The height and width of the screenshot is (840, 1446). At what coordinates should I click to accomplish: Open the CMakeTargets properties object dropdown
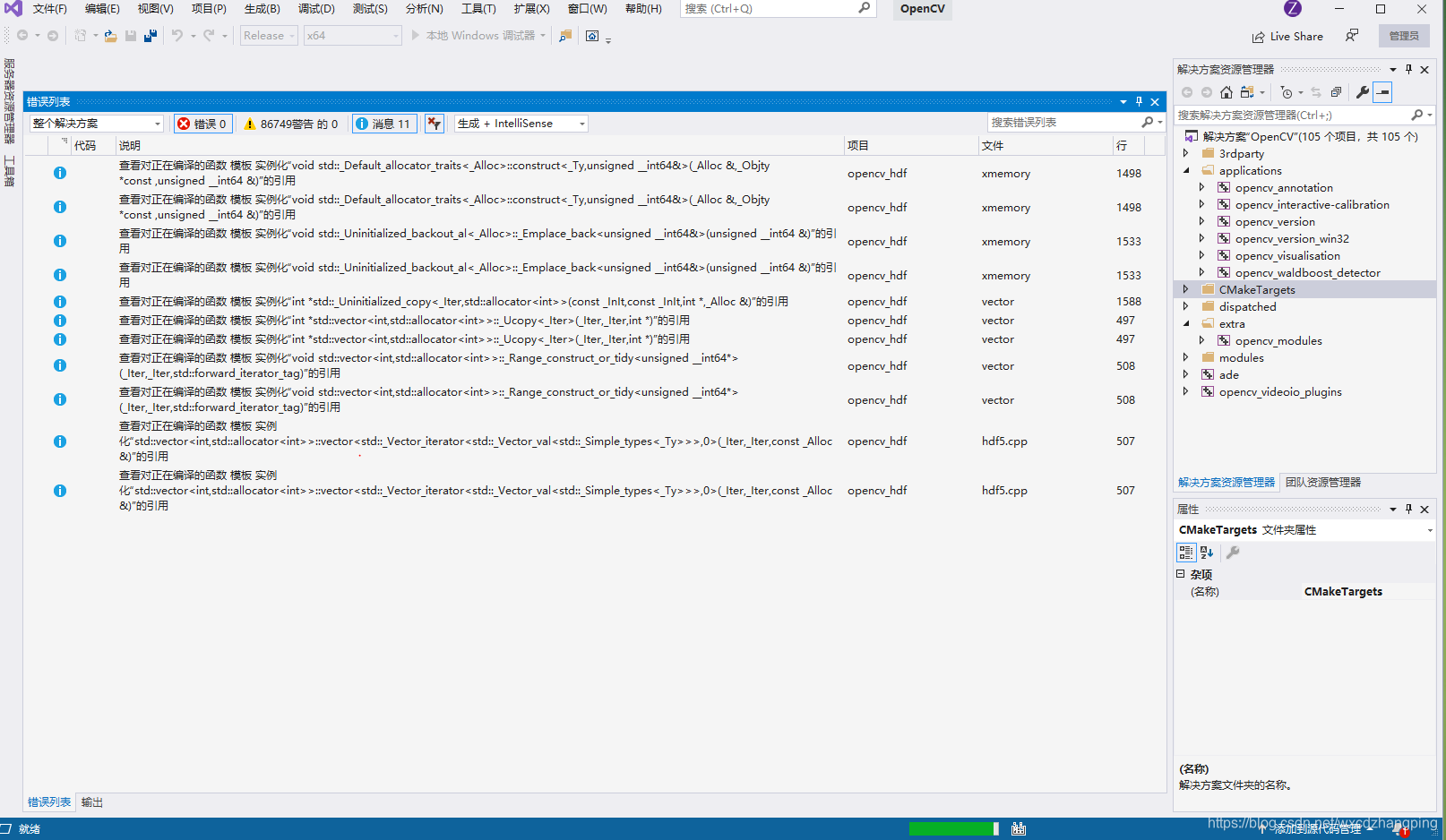pyautogui.click(x=1429, y=530)
